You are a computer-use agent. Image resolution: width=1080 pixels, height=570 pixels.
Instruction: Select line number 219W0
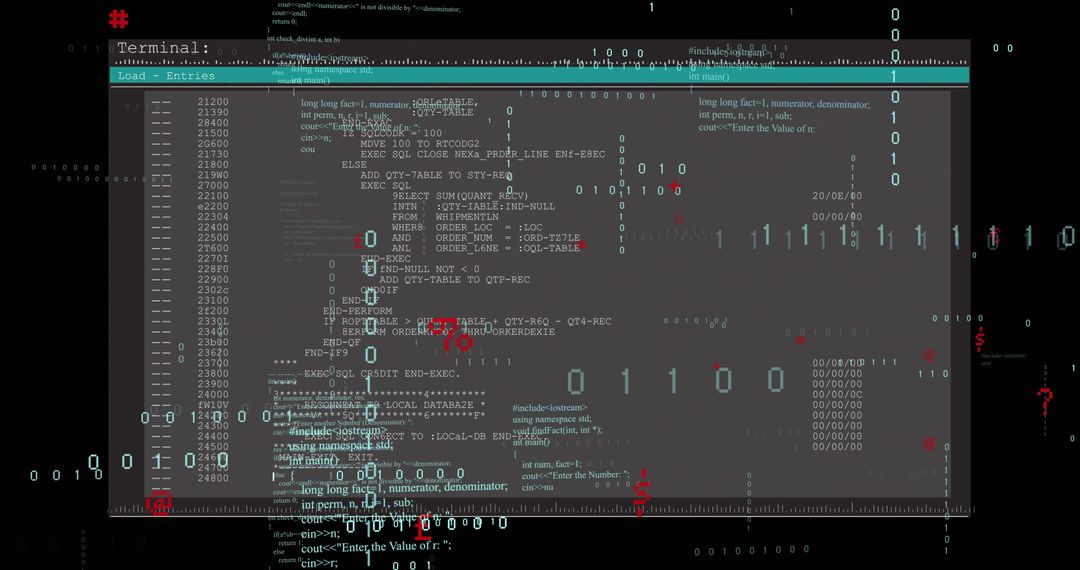pyautogui.click(x=213, y=175)
